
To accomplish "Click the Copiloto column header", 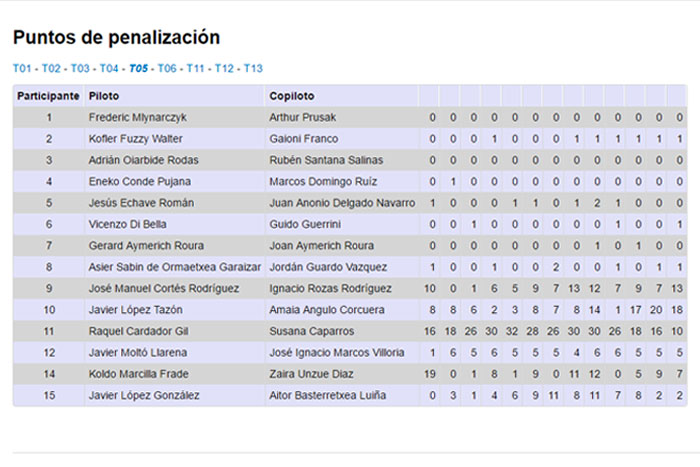I will click(x=291, y=96).
